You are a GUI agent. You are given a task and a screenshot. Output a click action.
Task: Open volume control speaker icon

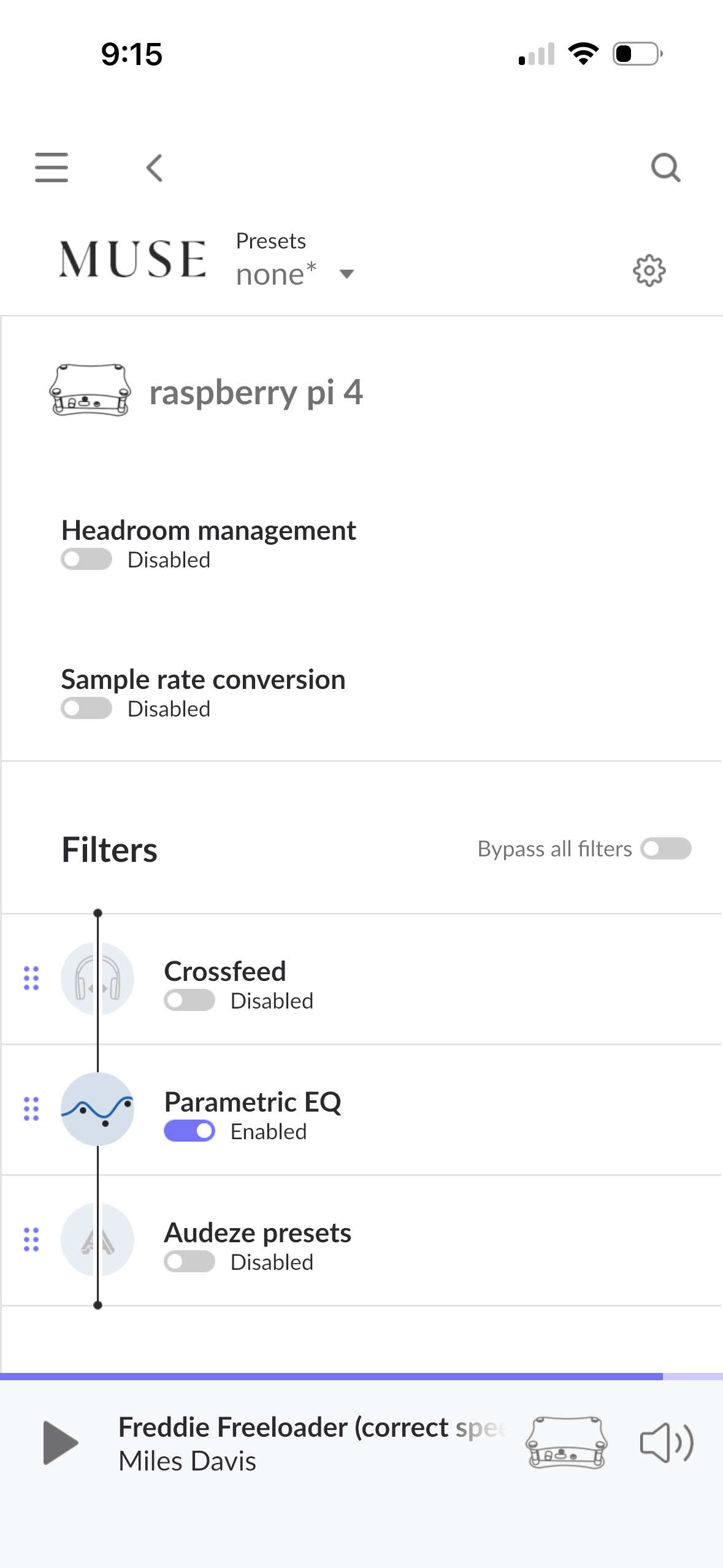[667, 1443]
